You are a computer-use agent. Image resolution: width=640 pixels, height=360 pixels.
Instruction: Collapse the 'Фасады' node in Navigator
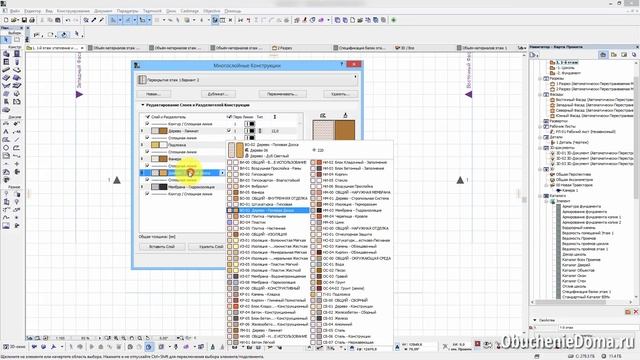(540, 94)
